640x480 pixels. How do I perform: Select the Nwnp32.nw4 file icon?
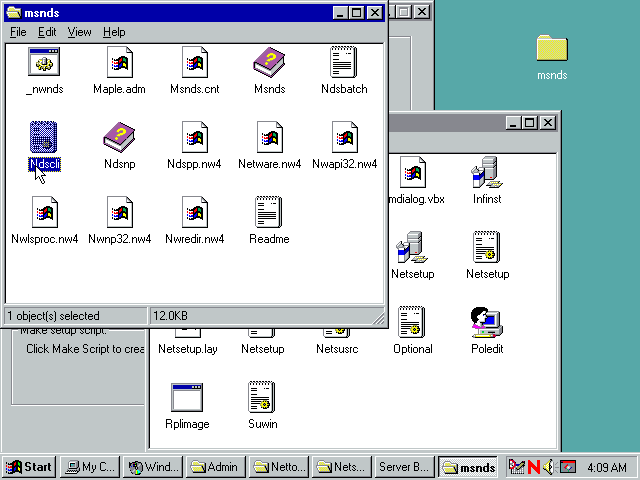[120, 212]
